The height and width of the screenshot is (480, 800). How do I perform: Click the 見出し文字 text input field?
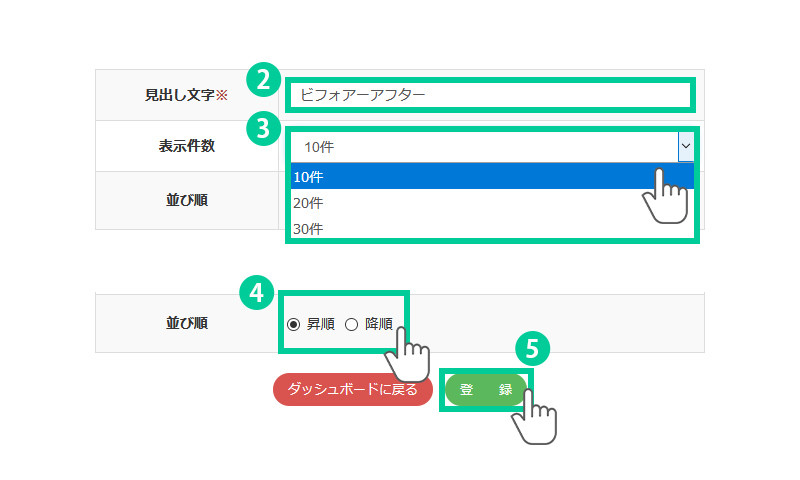pos(490,96)
